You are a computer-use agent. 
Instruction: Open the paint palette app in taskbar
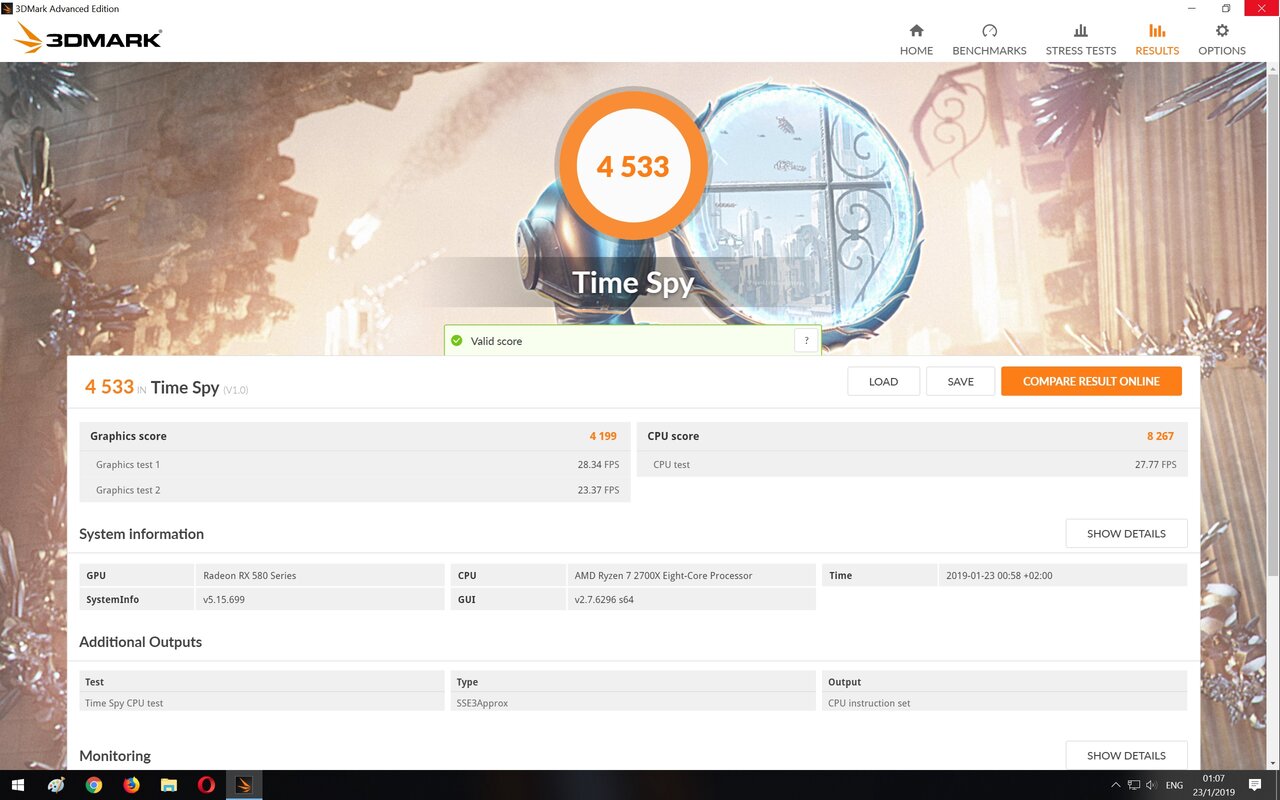tap(56, 785)
